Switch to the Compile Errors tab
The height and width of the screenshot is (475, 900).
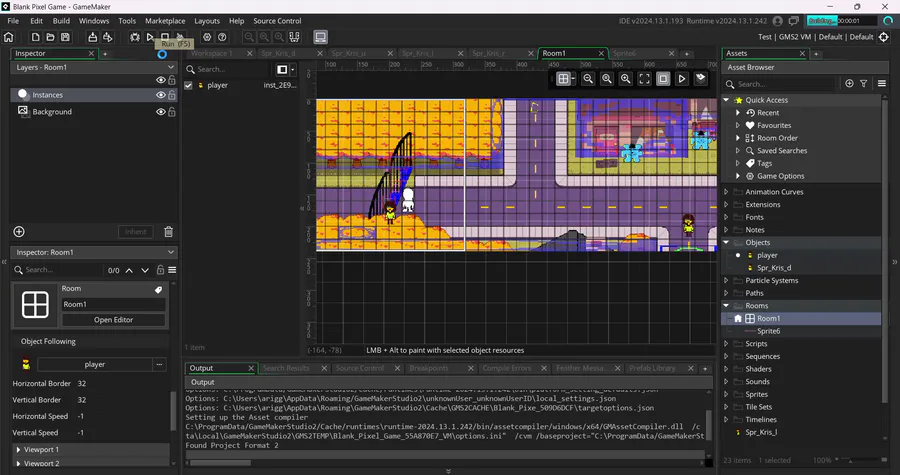click(x=508, y=368)
